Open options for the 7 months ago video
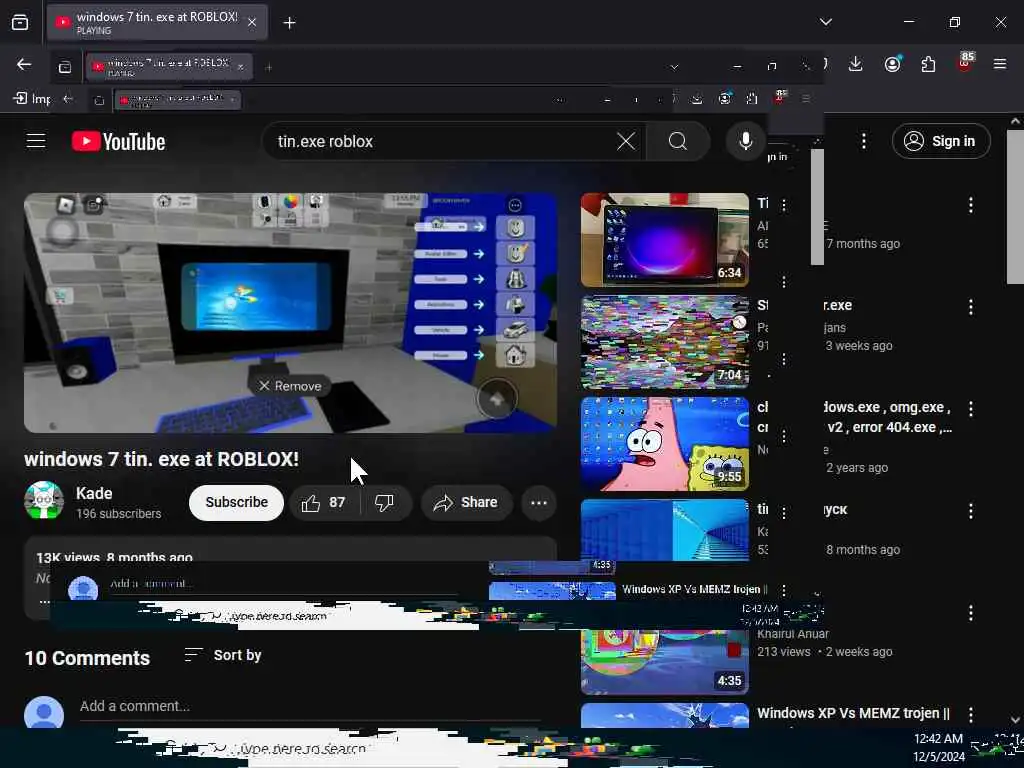This screenshot has width=1024, height=768. [x=970, y=205]
